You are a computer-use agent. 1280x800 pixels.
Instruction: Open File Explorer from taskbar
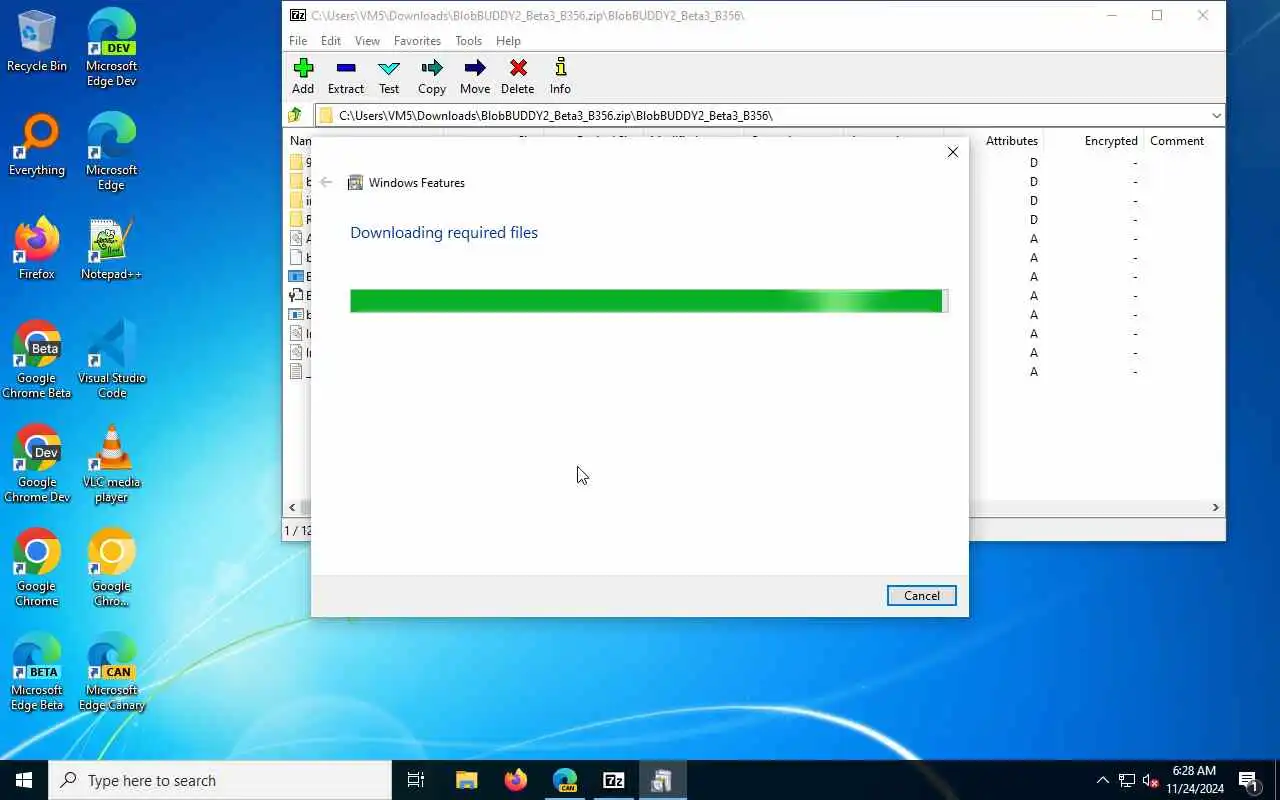point(466,780)
